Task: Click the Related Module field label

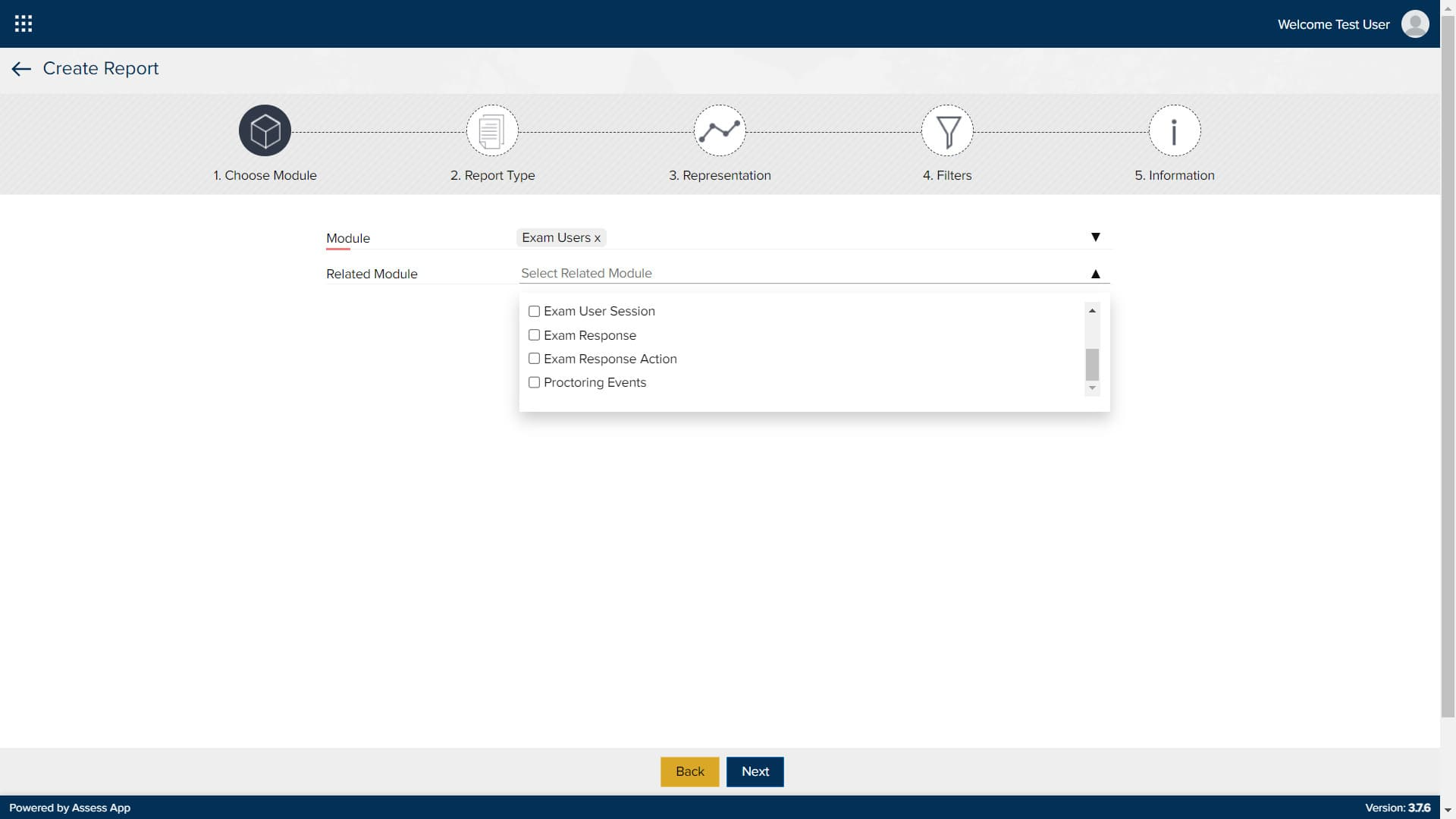Action: (372, 274)
